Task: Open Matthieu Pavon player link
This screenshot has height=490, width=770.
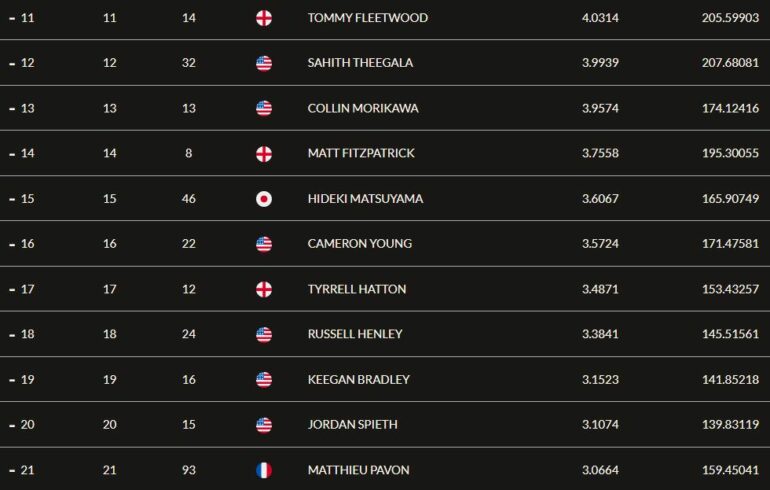Action: (x=358, y=470)
